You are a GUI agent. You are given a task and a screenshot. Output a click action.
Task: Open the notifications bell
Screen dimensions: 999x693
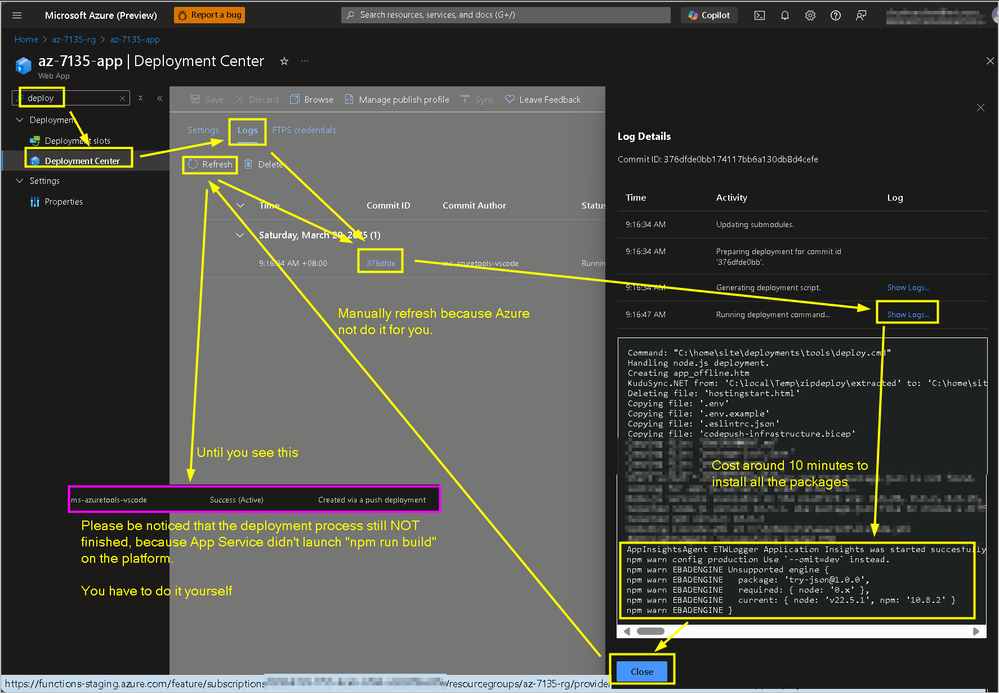(785, 15)
